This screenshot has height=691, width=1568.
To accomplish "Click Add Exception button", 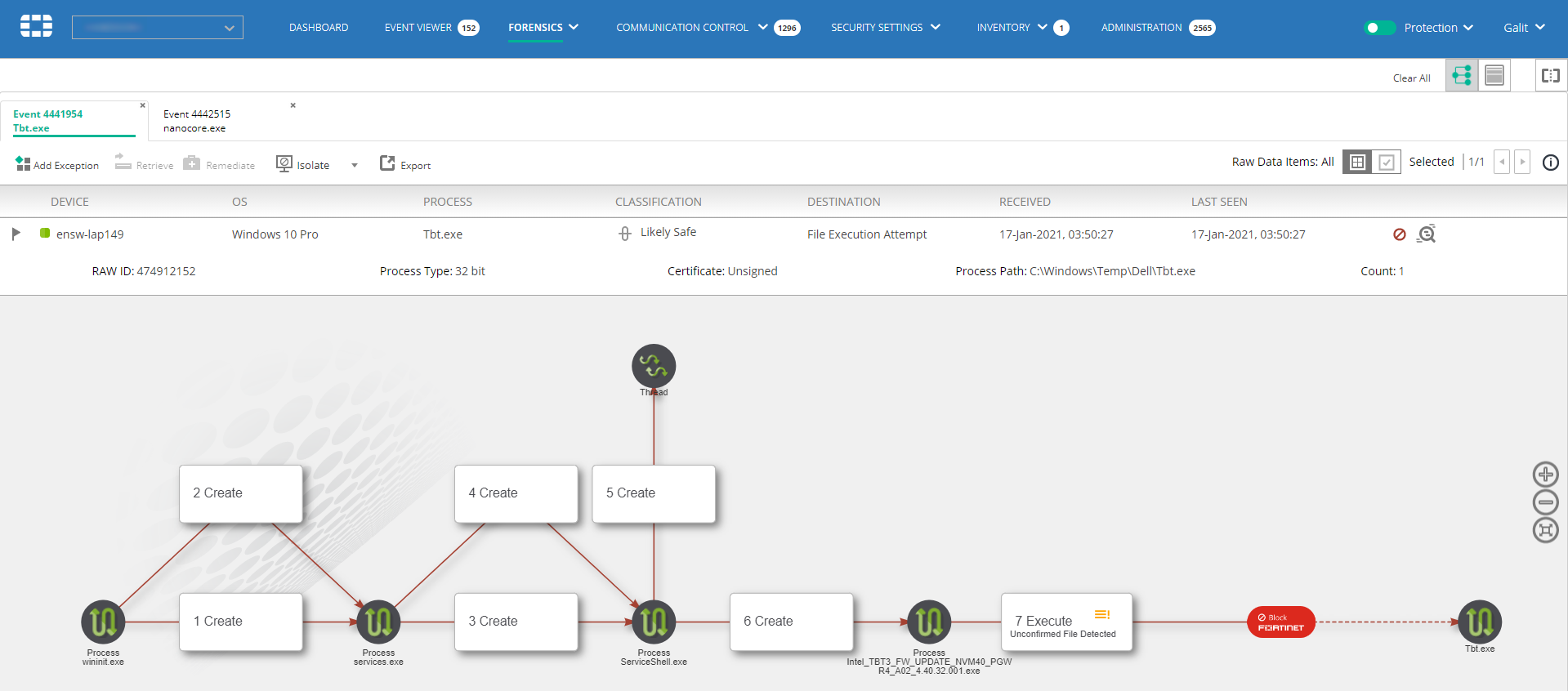I will pos(57,165).
